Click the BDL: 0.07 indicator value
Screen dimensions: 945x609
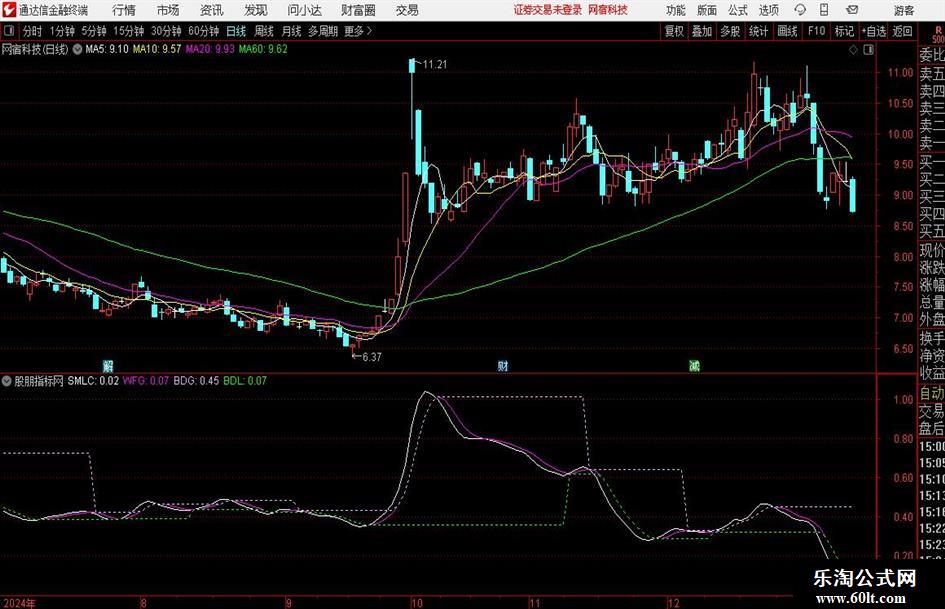pyautogui.click(x=245, y=381)
